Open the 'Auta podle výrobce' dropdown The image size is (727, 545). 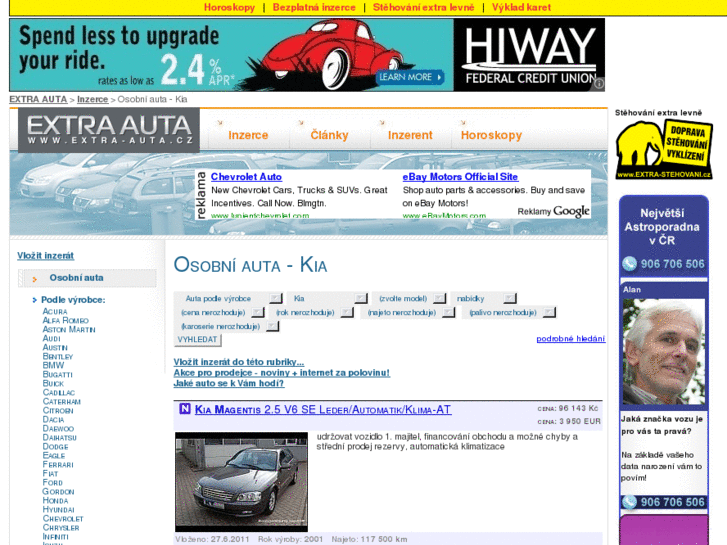[229, 298]
